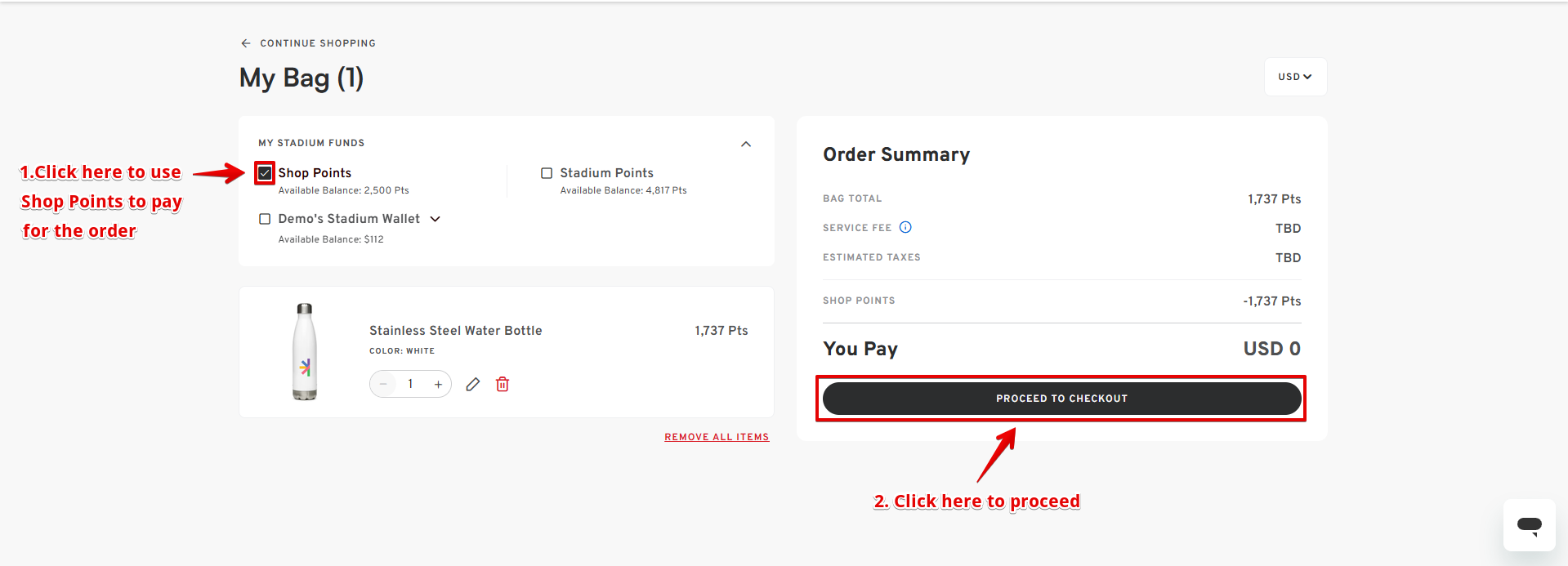Delete the water bottle with trash icon
The height and width of the screenshot is (566, 1568).
point(503,384)
